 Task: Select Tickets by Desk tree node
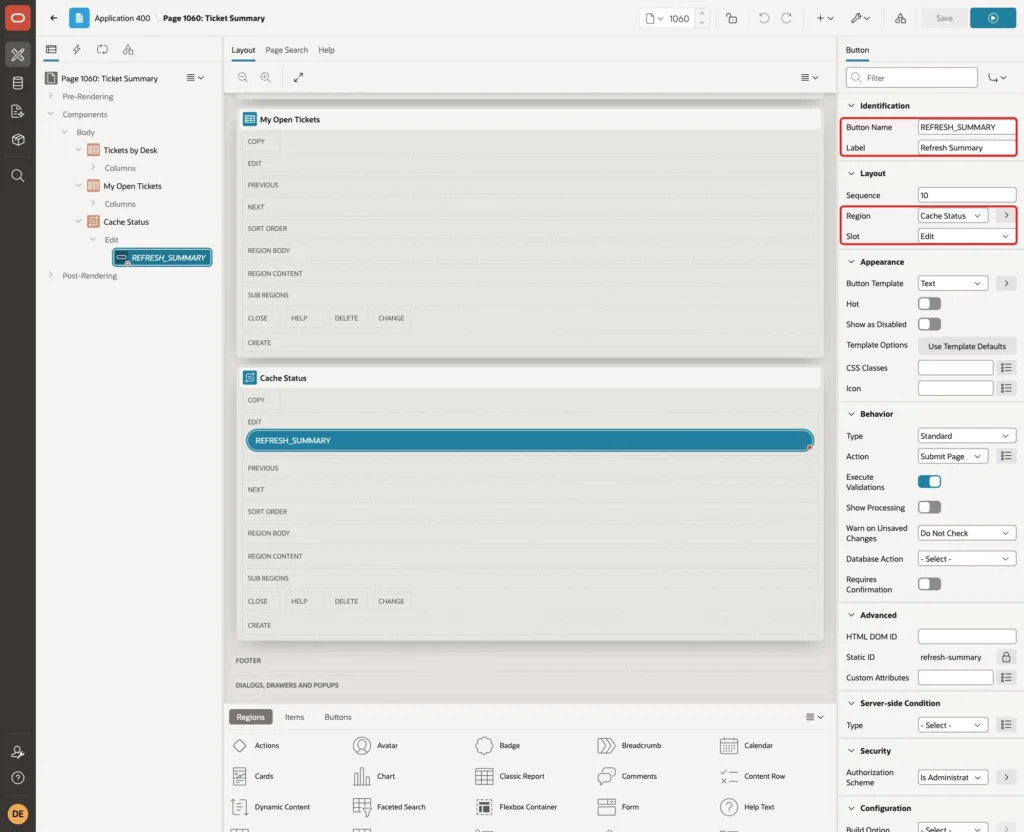130,150
